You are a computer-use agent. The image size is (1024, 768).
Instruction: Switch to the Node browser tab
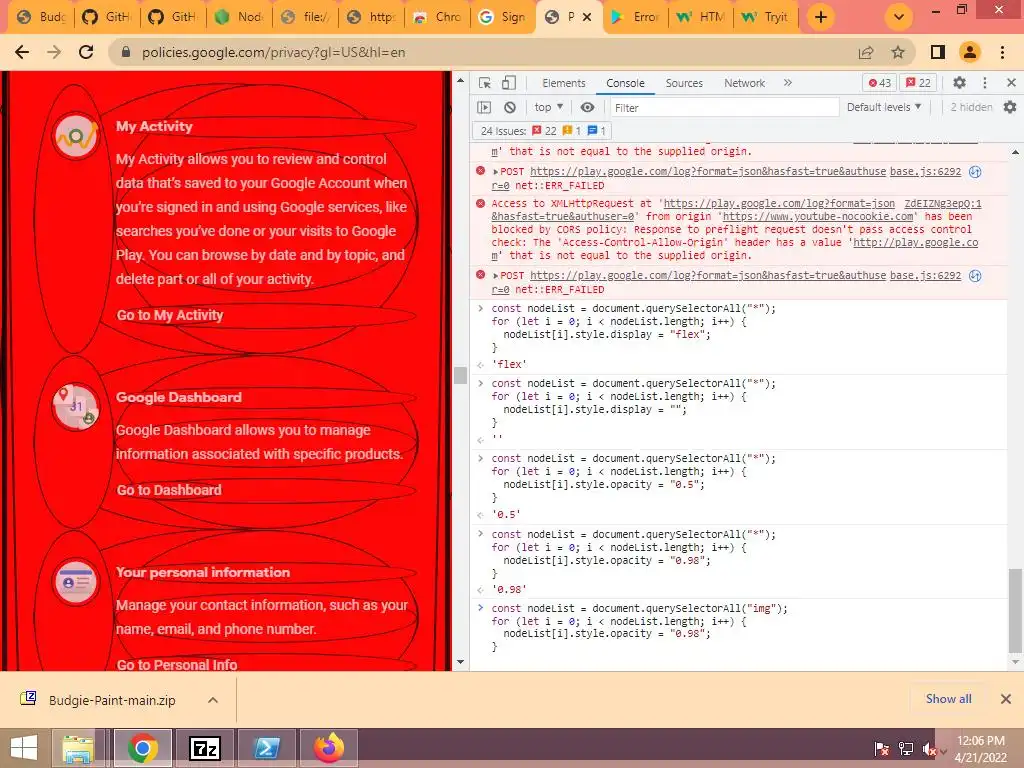pyautogui.click(x=240, y=17)
